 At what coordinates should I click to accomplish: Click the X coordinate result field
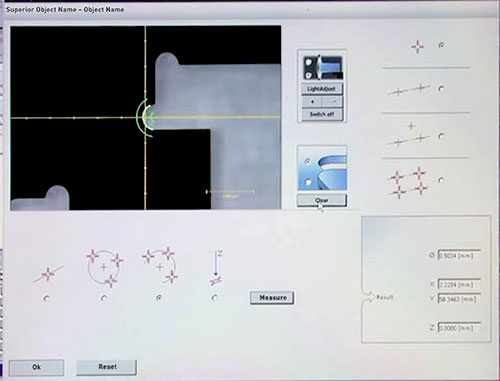coord(459,284)
